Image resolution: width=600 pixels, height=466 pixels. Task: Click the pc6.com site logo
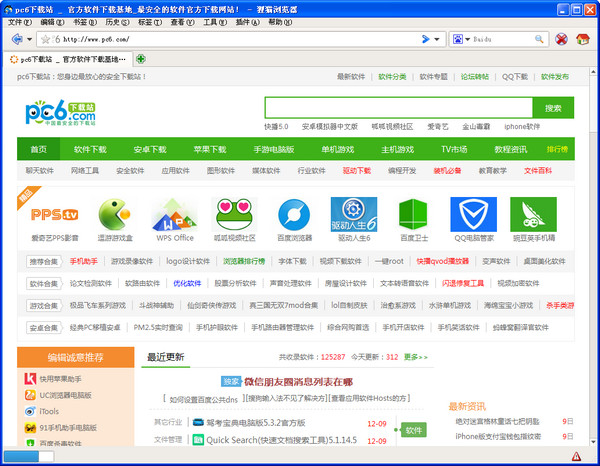[x=60, y=112]
